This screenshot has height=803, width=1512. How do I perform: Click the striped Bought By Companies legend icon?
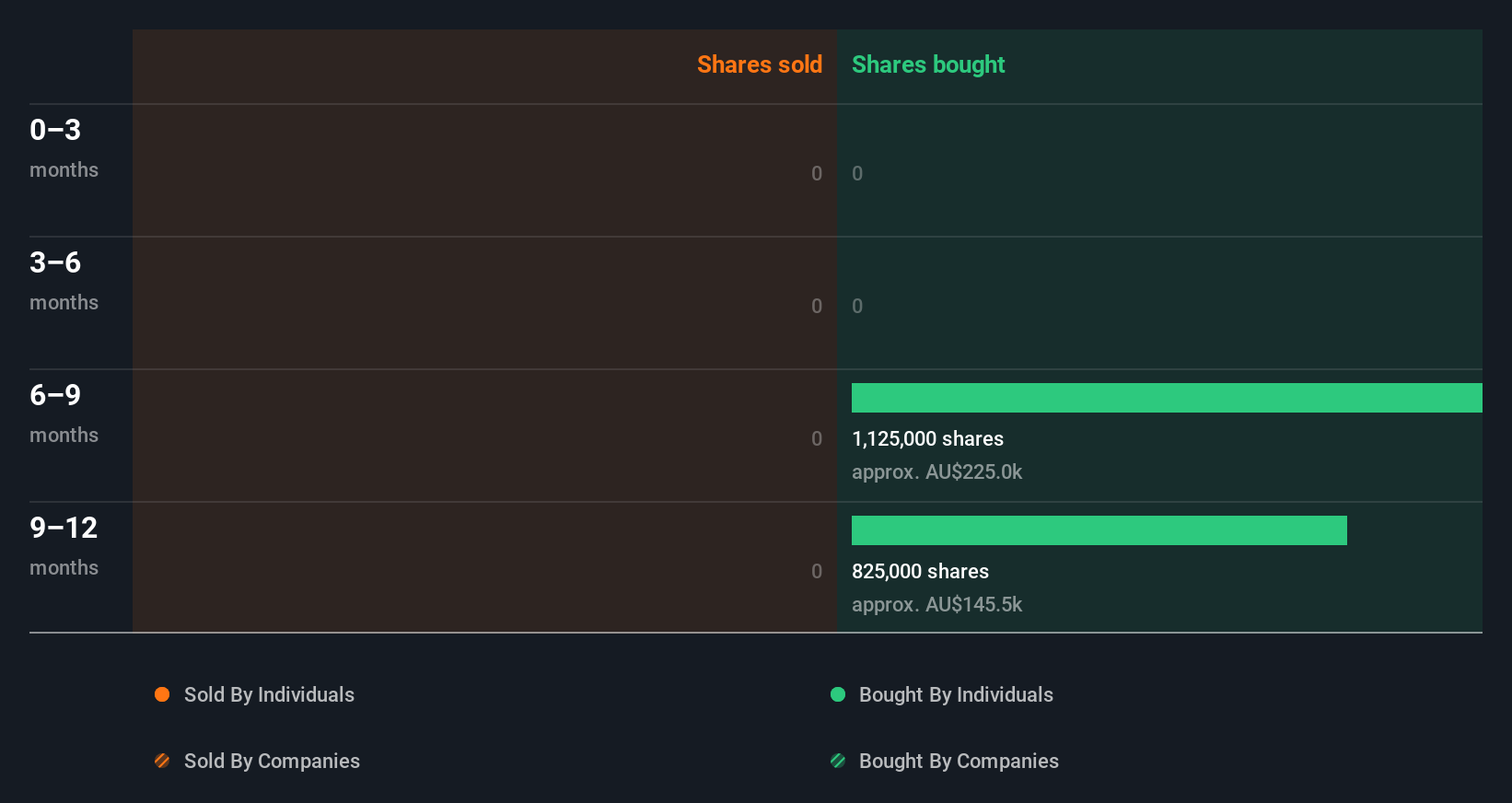click(838, 761)
